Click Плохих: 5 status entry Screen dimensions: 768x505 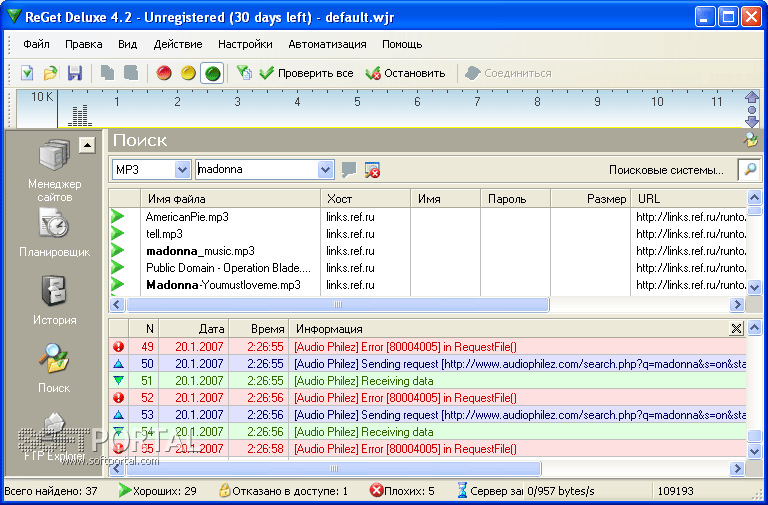click(402, 491)
